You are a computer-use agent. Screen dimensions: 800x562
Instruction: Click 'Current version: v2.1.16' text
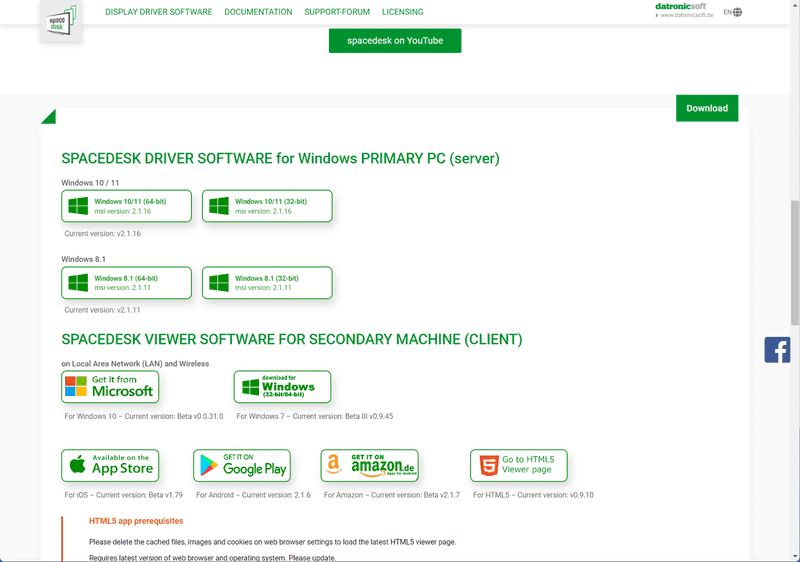(x=103, y=234)
